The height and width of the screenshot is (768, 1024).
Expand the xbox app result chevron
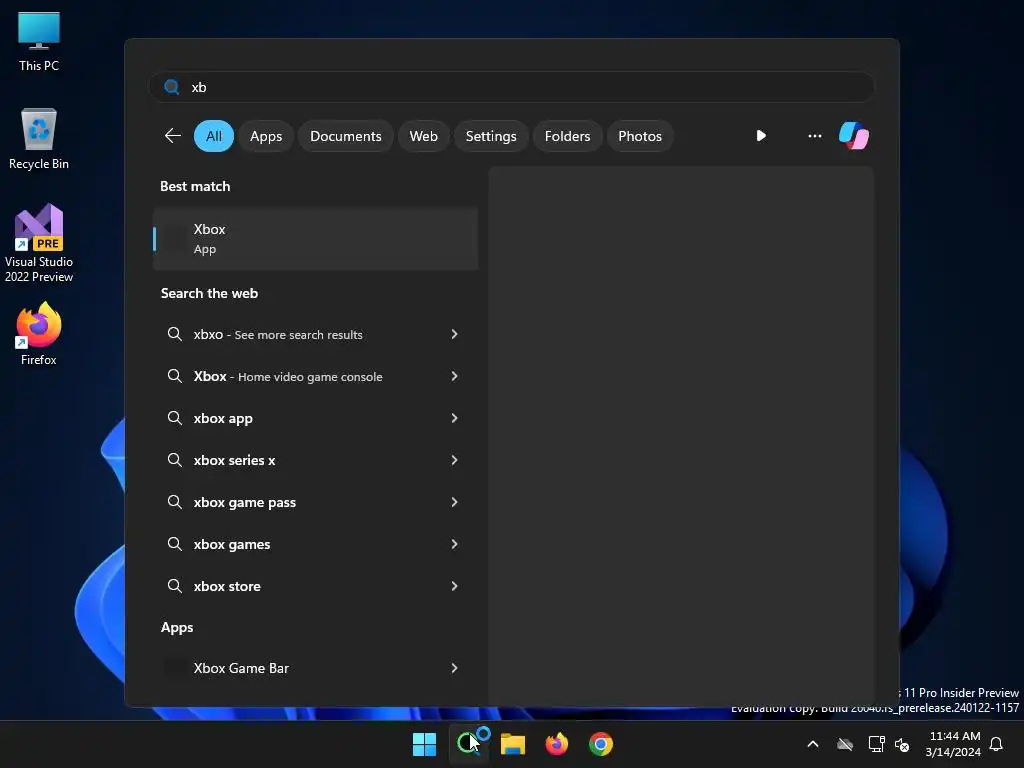[x=455, y=418]
